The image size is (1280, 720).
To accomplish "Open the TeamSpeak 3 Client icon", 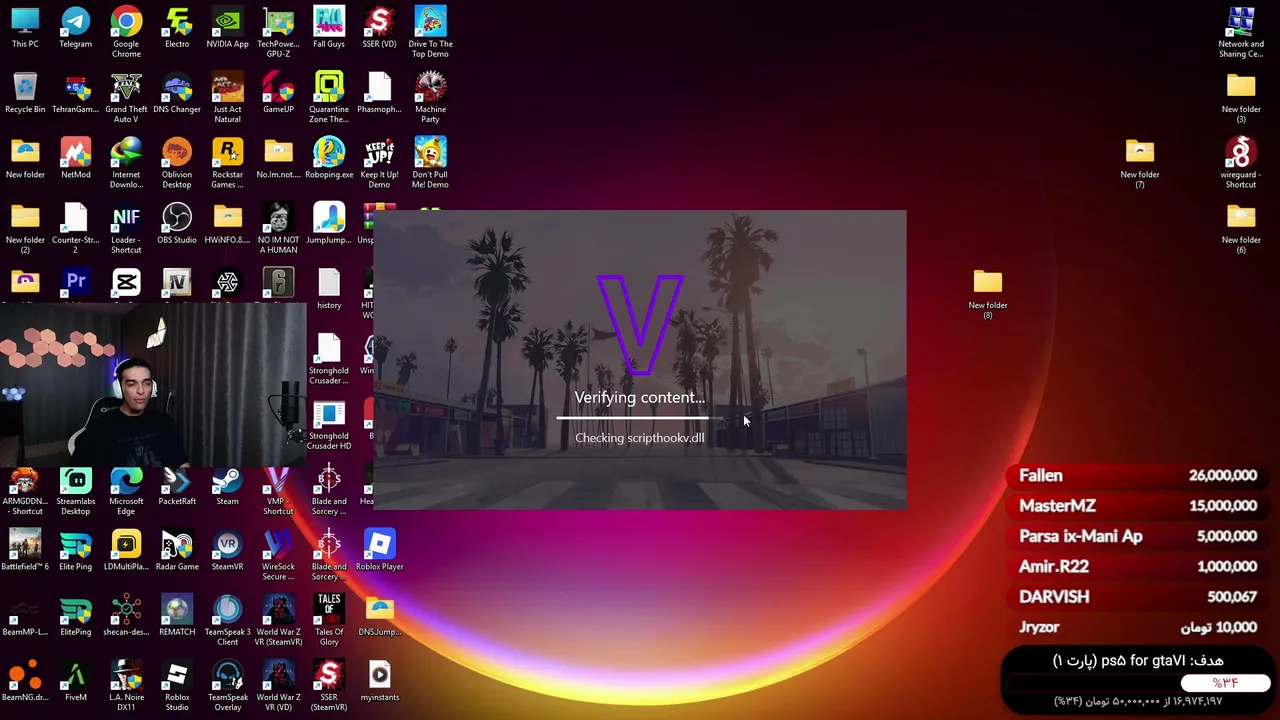I will point(227,620).
